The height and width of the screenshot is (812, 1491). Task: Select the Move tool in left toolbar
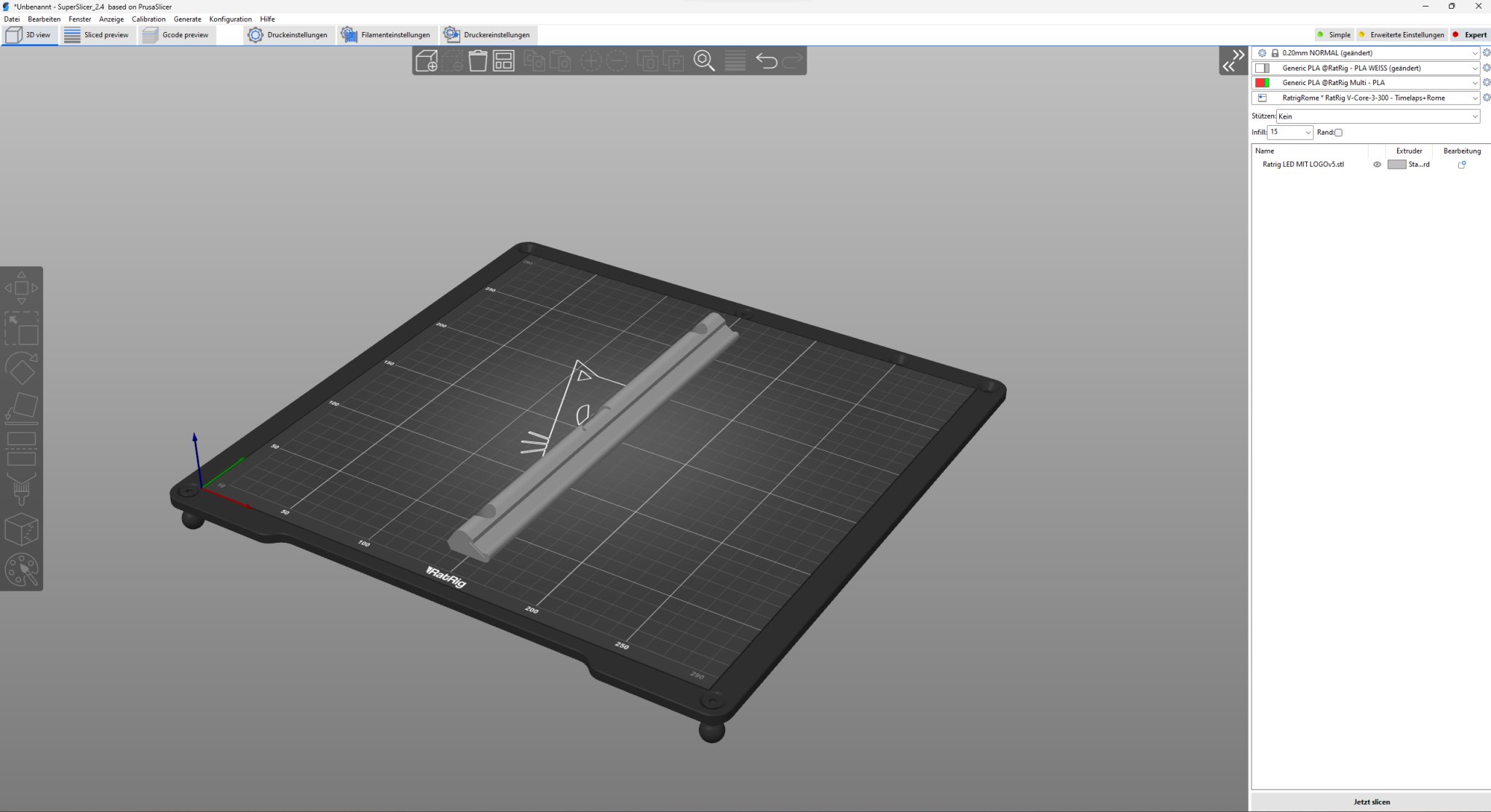tap(22, 288)
